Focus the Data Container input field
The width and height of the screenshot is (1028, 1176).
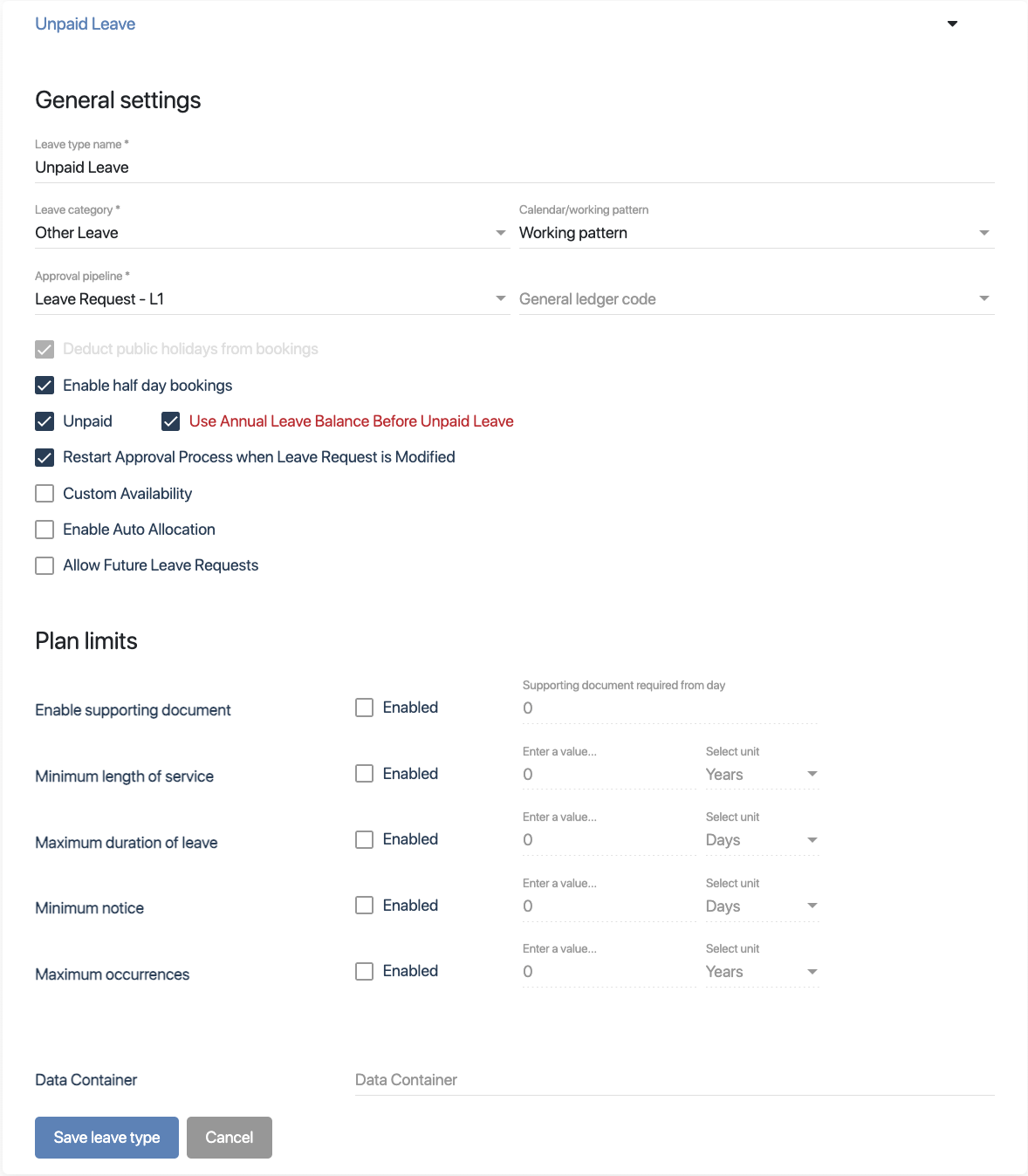[x=674, y=1080]
